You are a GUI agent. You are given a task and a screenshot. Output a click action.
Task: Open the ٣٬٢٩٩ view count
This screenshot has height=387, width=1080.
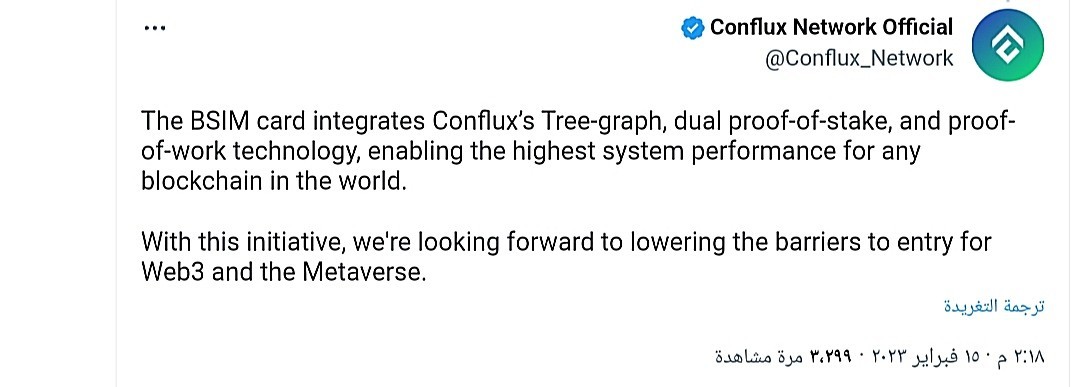(x=831, y=357)
